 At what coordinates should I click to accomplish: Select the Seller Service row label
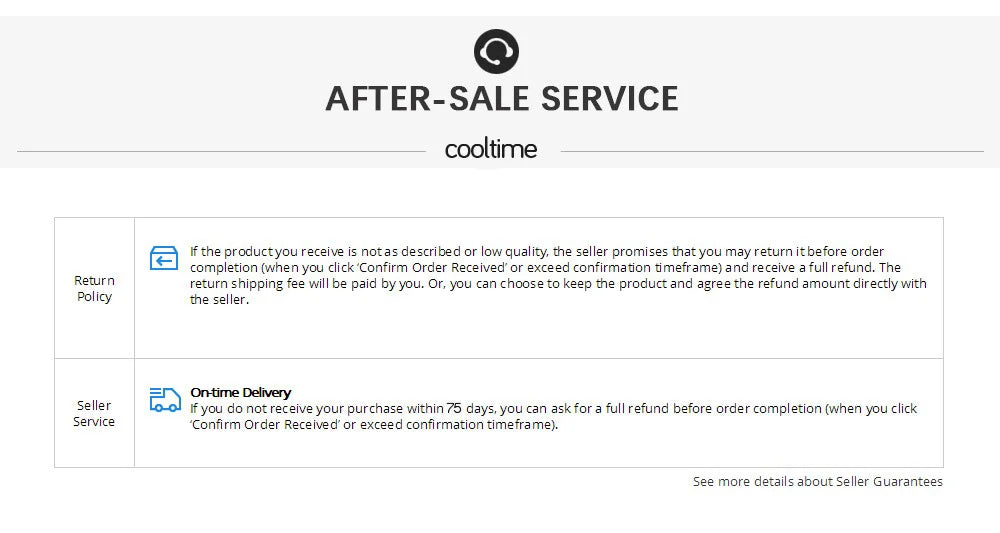click(x=94, y=413)
